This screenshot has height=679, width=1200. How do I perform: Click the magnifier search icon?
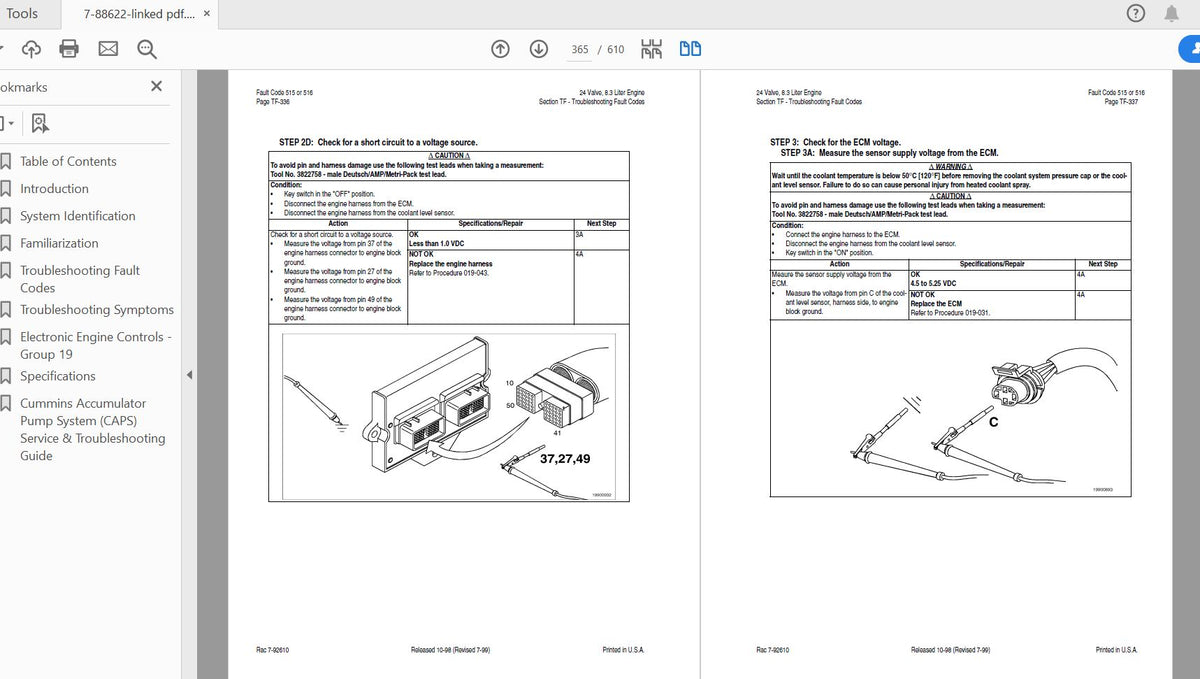tap(147, 49)
